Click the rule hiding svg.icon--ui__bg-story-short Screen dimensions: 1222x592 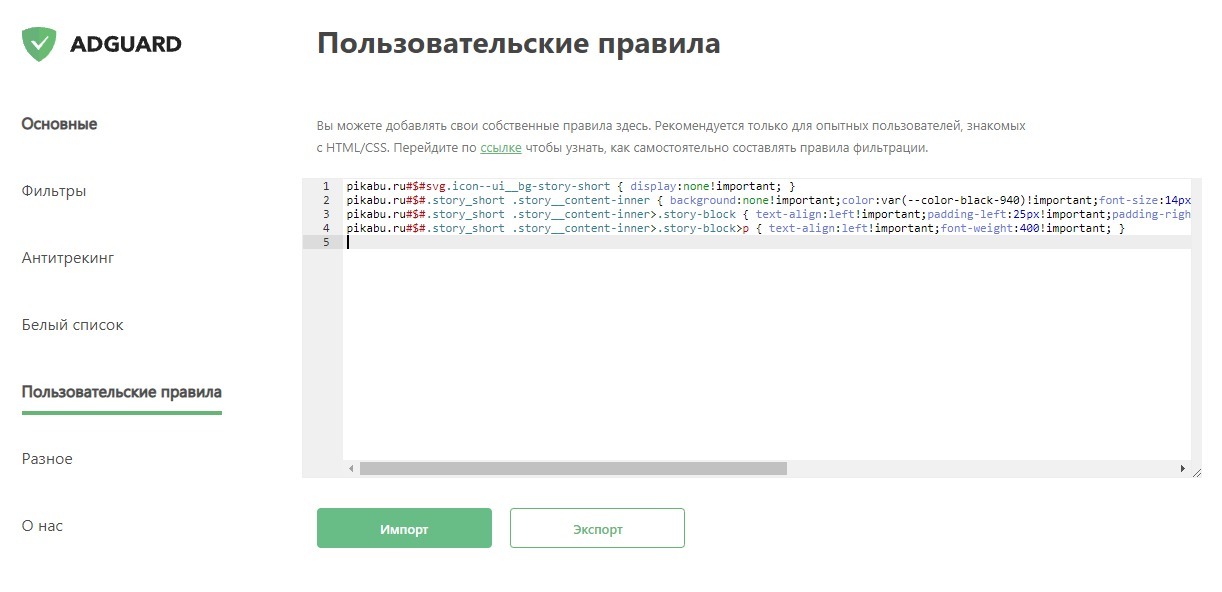(x=571, y=187)
